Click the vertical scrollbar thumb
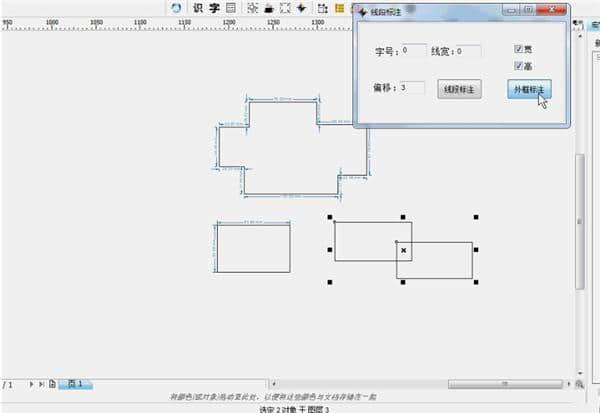The height and width of the screenshot is (413, 600). (x=580, y=221)
